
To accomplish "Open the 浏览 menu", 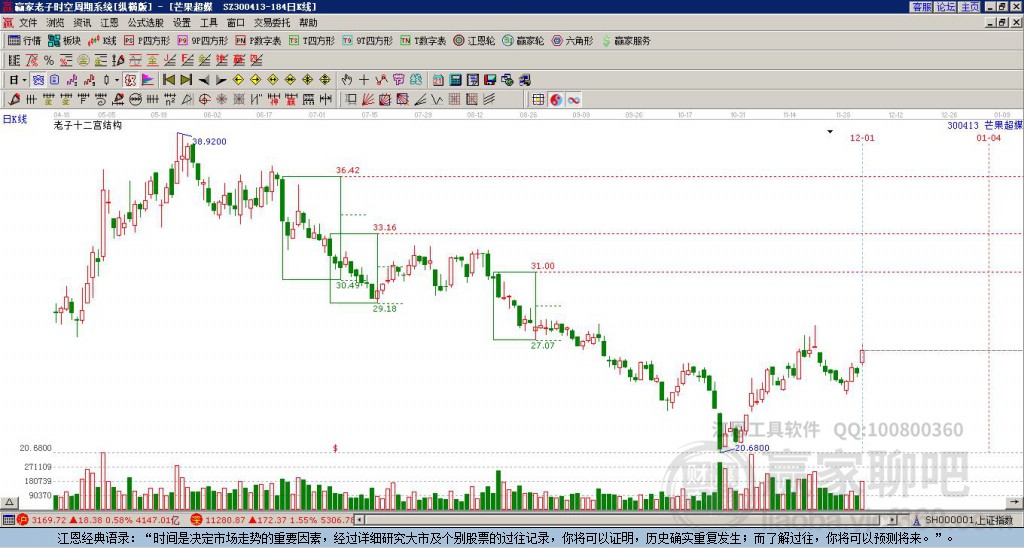I will pyautogui.click(x=56, y=23).
